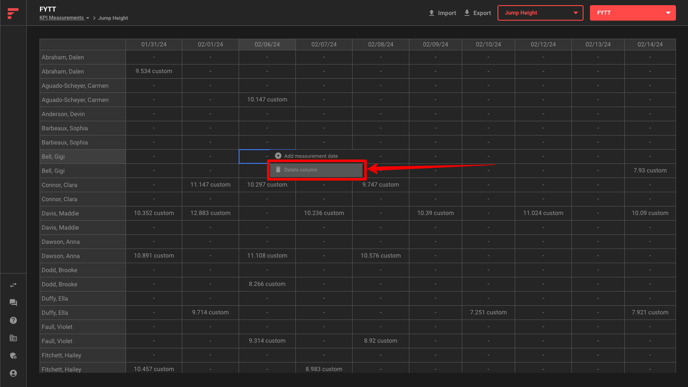Image resolution: width=688 pixels, height=387 pixels.
Task: Click the 10.576 custom cell
Action: [380, 255]
